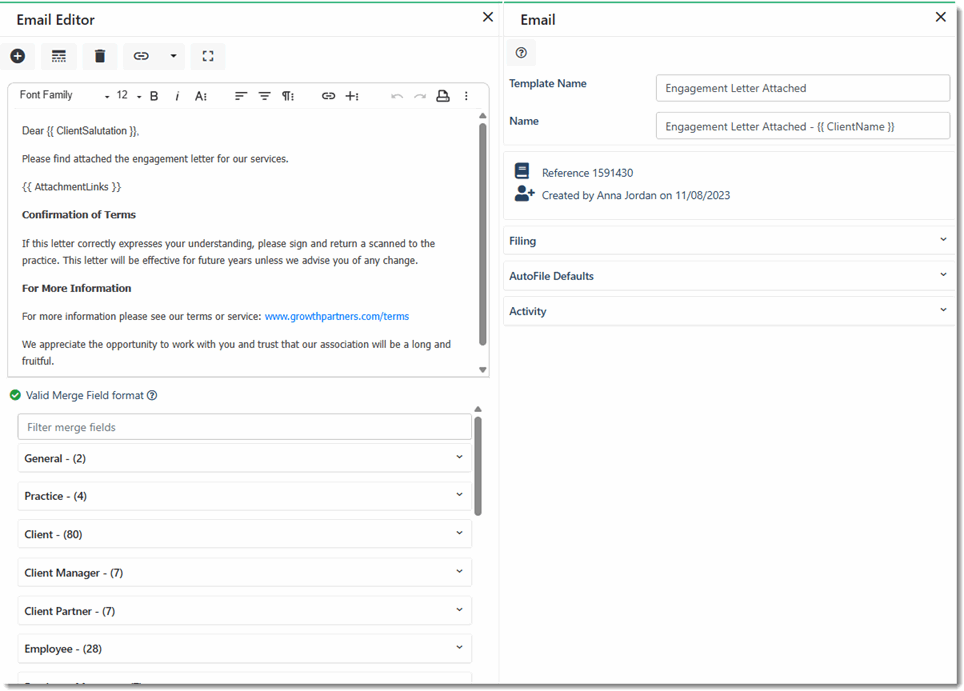Click the editor scrollbar up arrow
The height and width of the screenshot is (691, 964).
483,116
